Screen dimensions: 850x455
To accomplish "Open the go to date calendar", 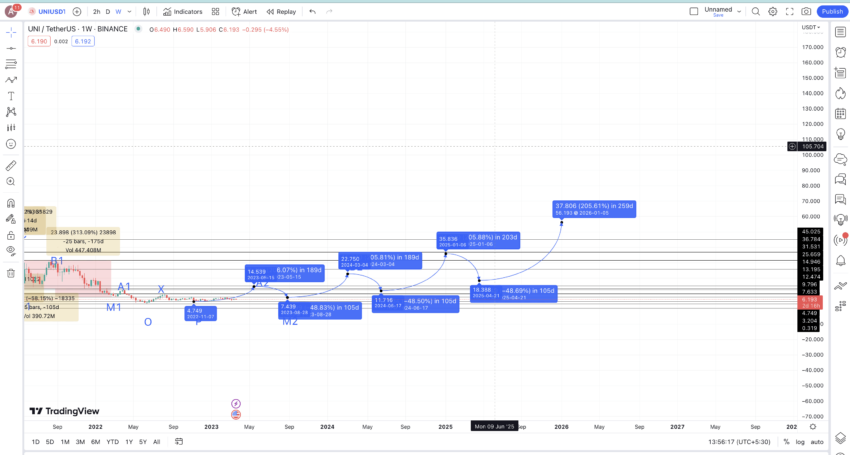I will point(178,442).
